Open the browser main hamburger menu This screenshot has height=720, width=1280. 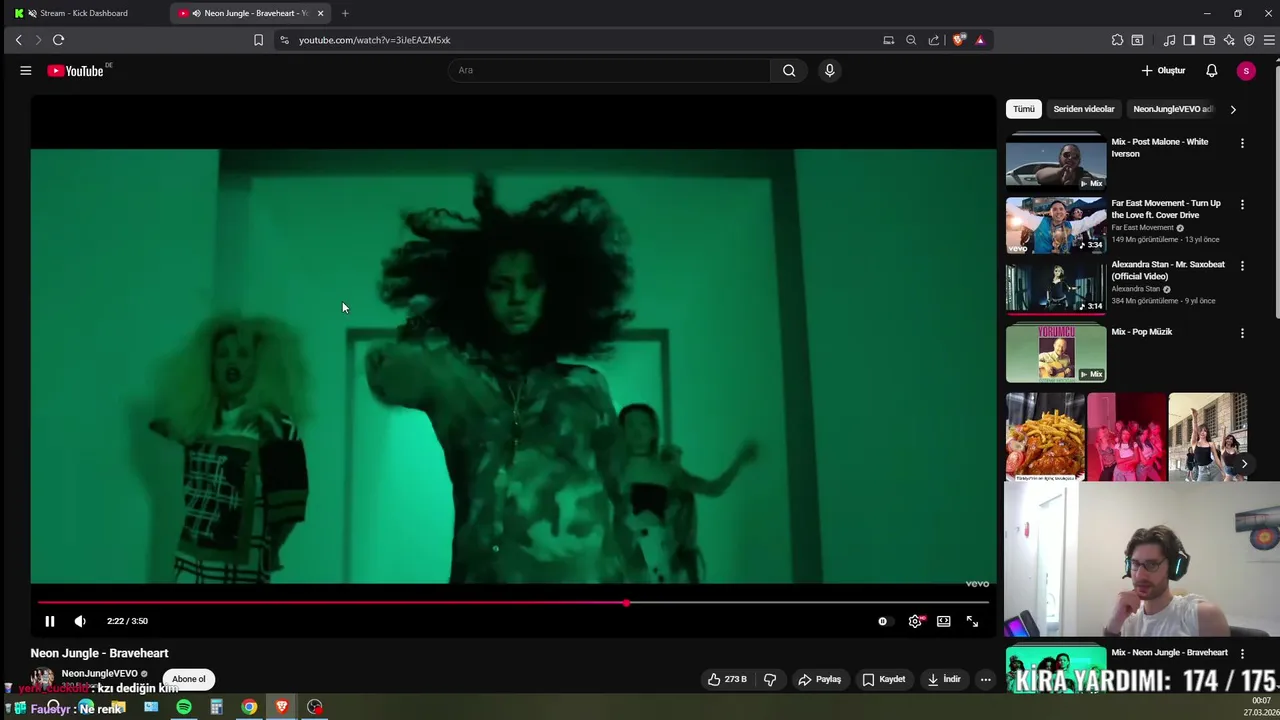tap(1269, 40)
